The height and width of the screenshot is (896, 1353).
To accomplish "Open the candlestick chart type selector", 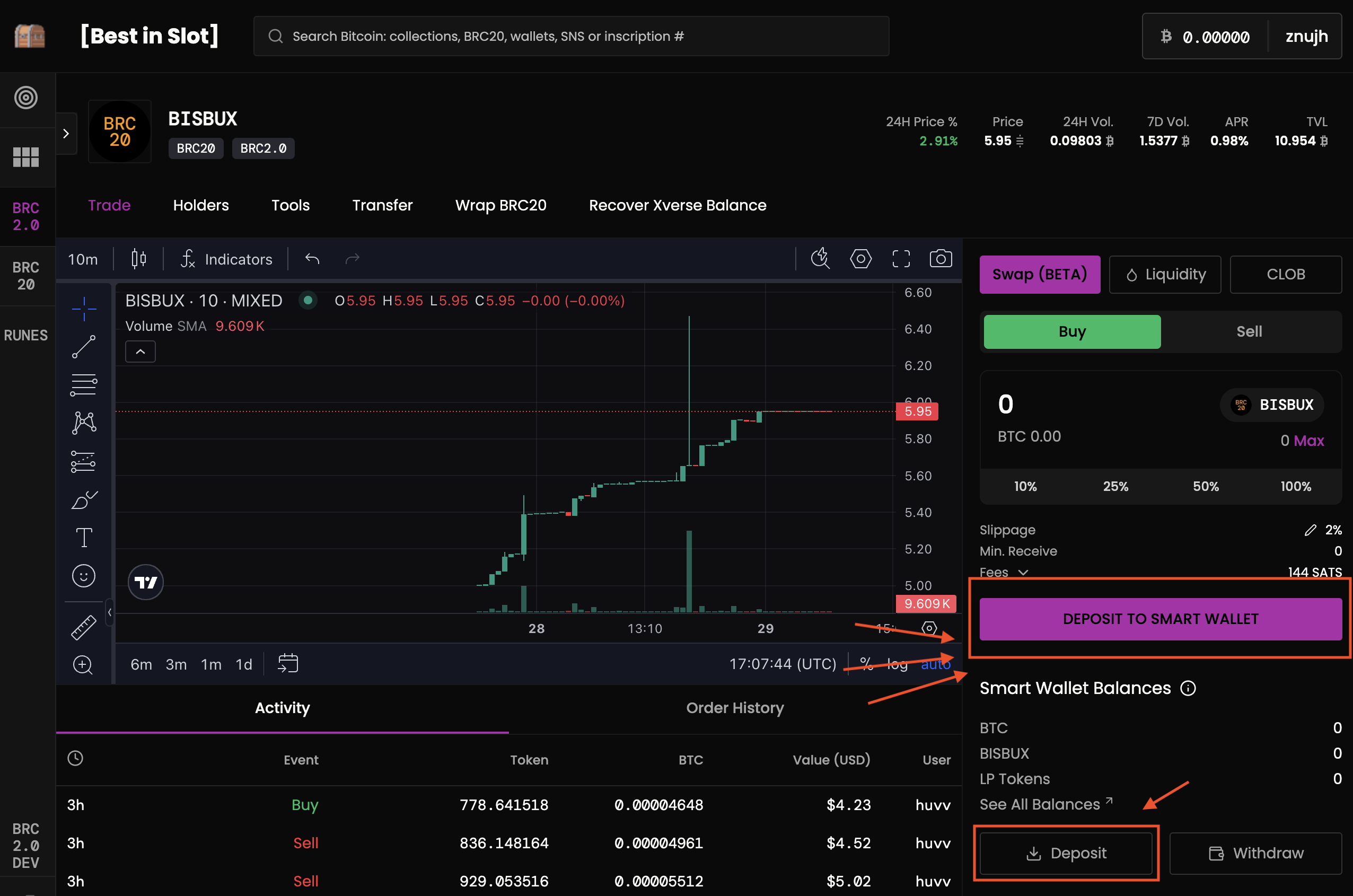I will 139,259.
